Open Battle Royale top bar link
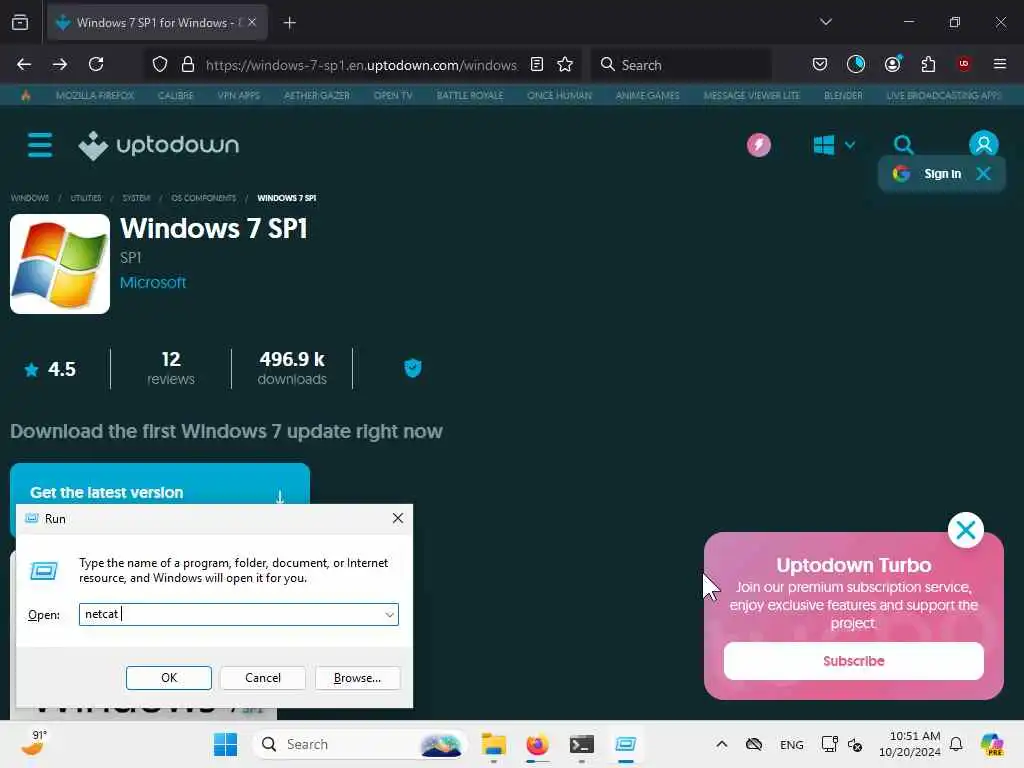Viewport: 1024px width, 768px height. pyautogui.click(x=470, y=95)
